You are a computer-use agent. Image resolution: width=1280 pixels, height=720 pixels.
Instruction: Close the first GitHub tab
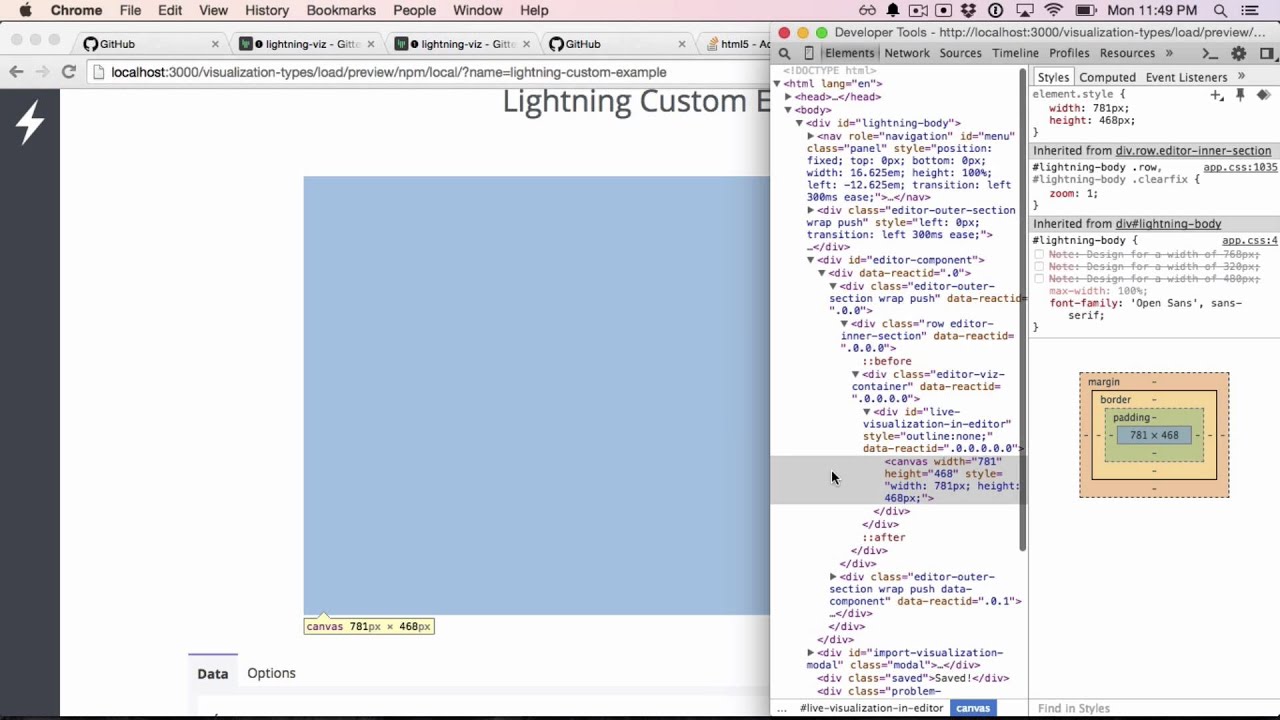click(215, 44)
